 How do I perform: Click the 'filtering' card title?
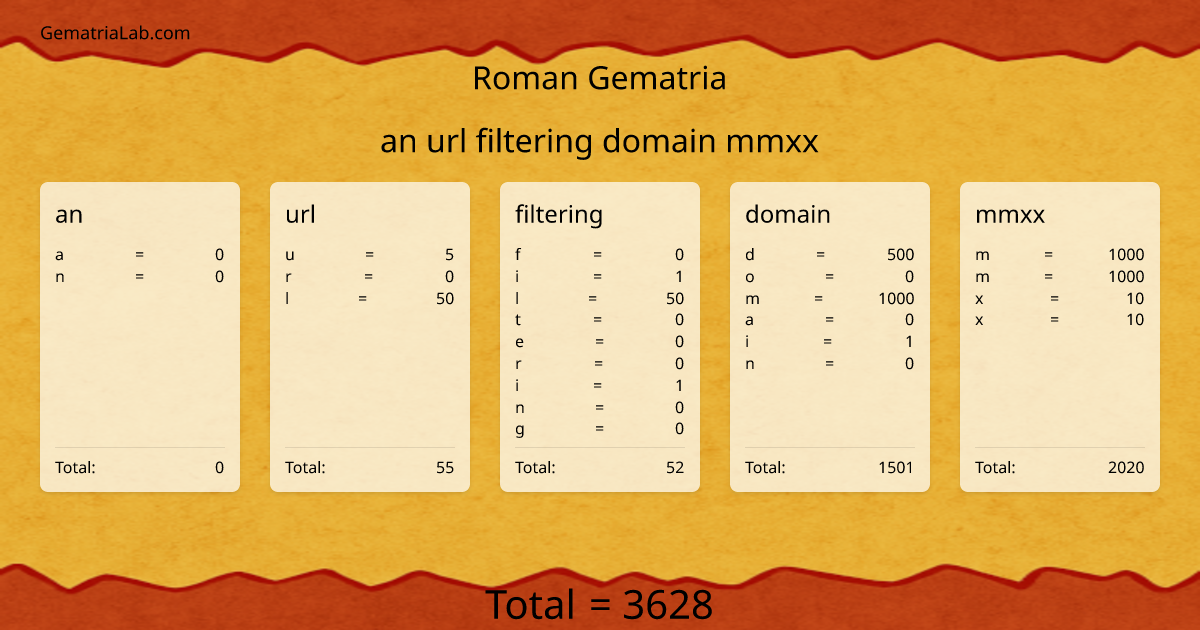559,214
